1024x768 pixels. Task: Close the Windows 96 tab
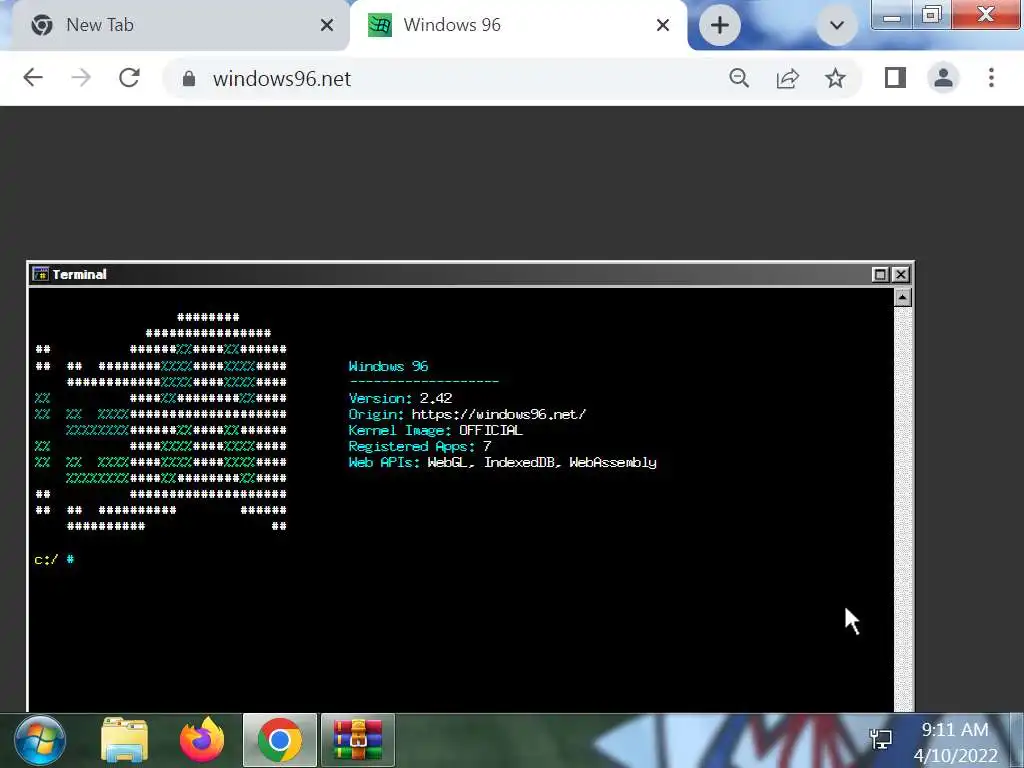pyautogui.click(x=662, y=25)
